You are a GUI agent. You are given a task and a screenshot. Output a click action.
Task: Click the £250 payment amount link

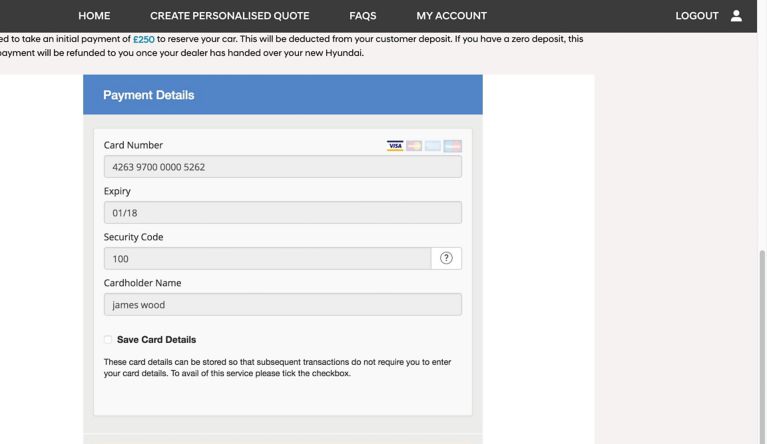[144, 39]
